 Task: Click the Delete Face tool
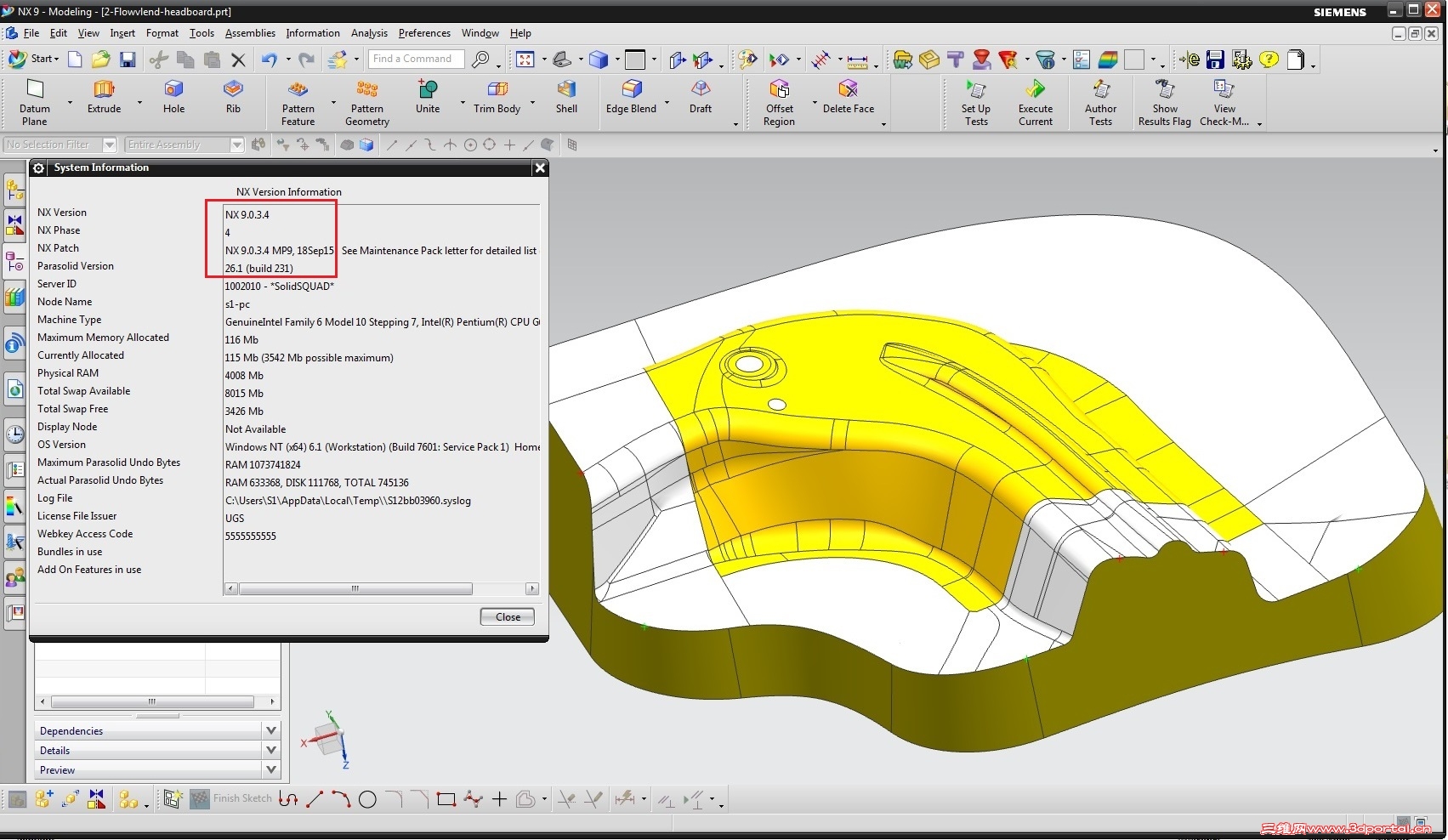point(849,97)
